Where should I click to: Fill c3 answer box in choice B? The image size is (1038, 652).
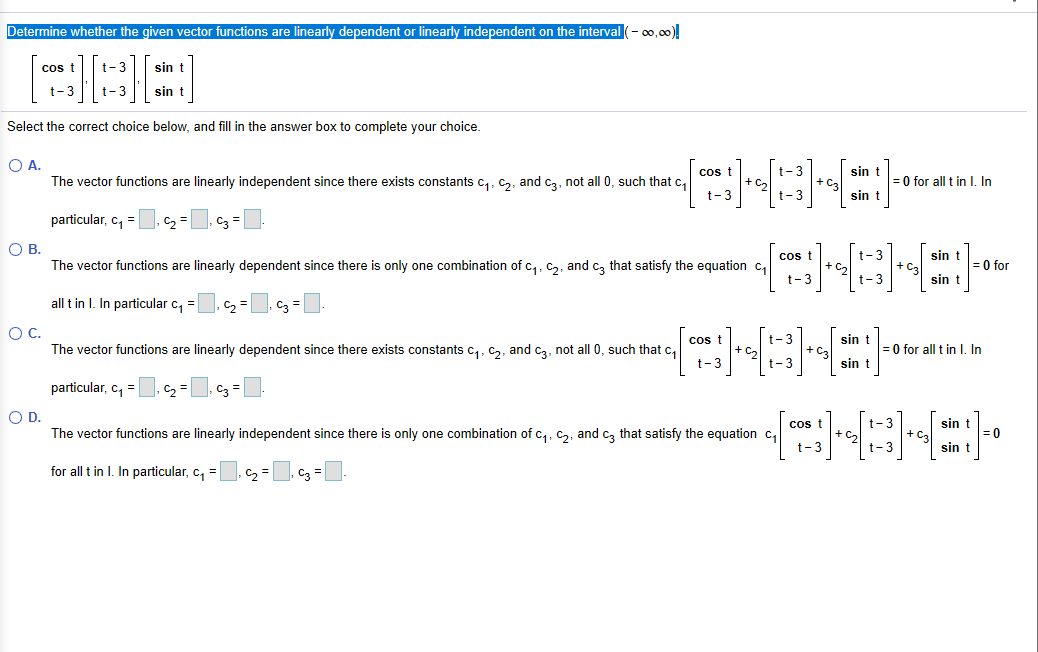(x=312, y=303)
